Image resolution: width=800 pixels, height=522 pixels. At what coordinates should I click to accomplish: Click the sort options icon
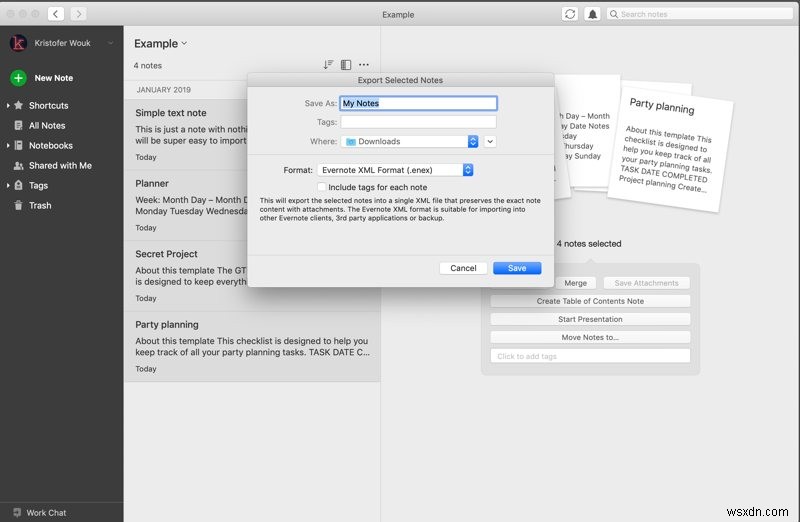[328, 65]
